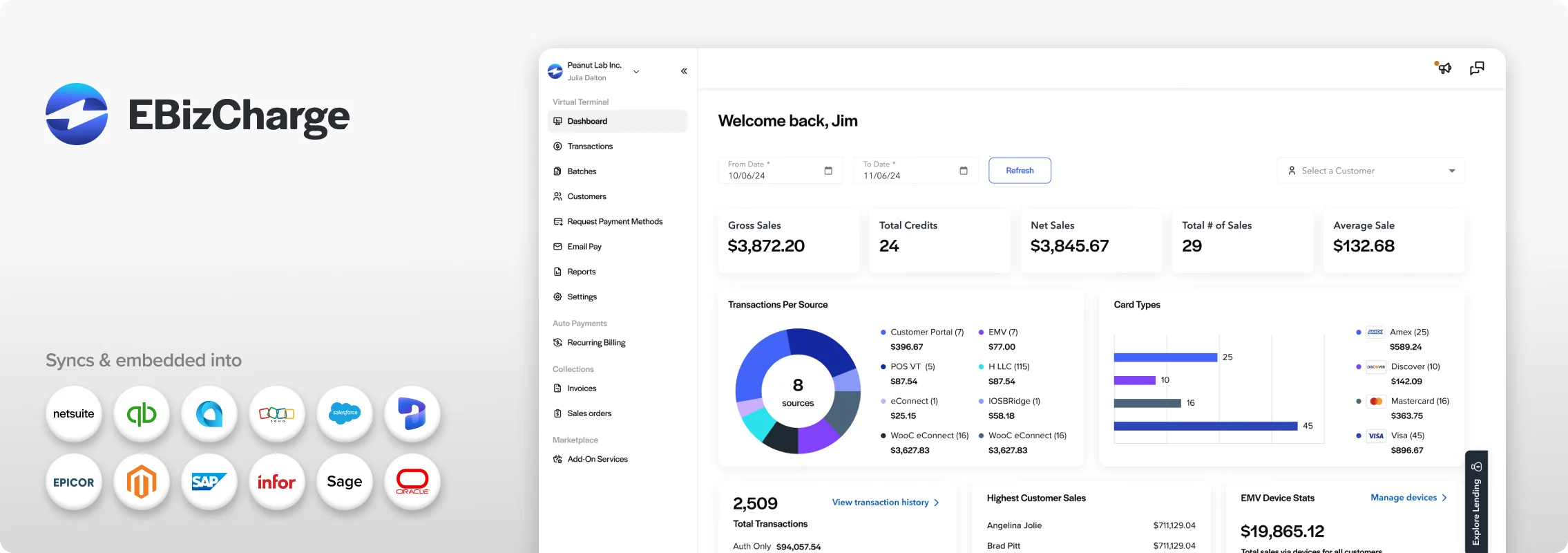The width and height of the screenshot is (1568, 553).
Task: Click the Oracle integration icon
Action: click(412, 482)
